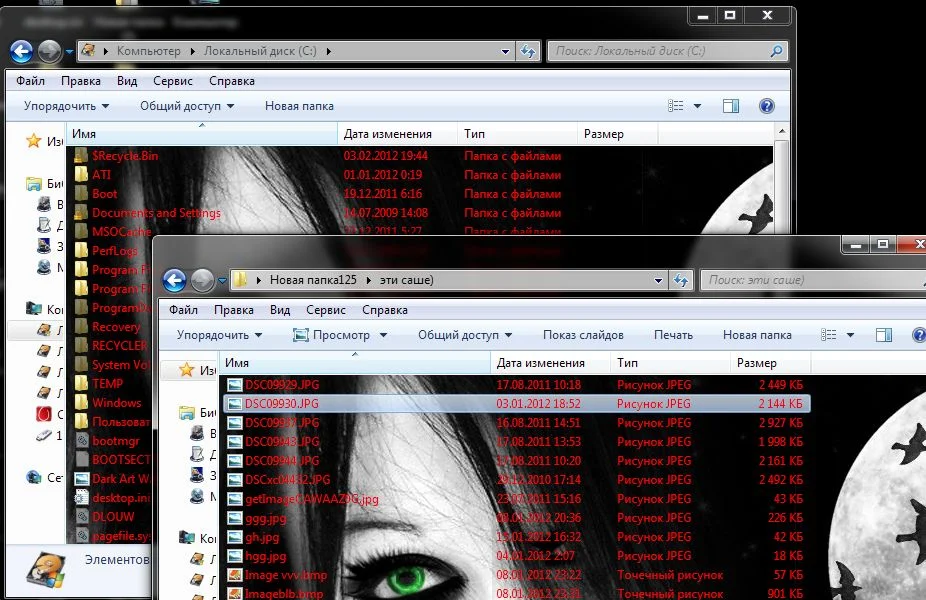The height and width of the screenshot is (600, 926).
Task: Select the ATI folder icon
Action: click(x=81, y=175)
